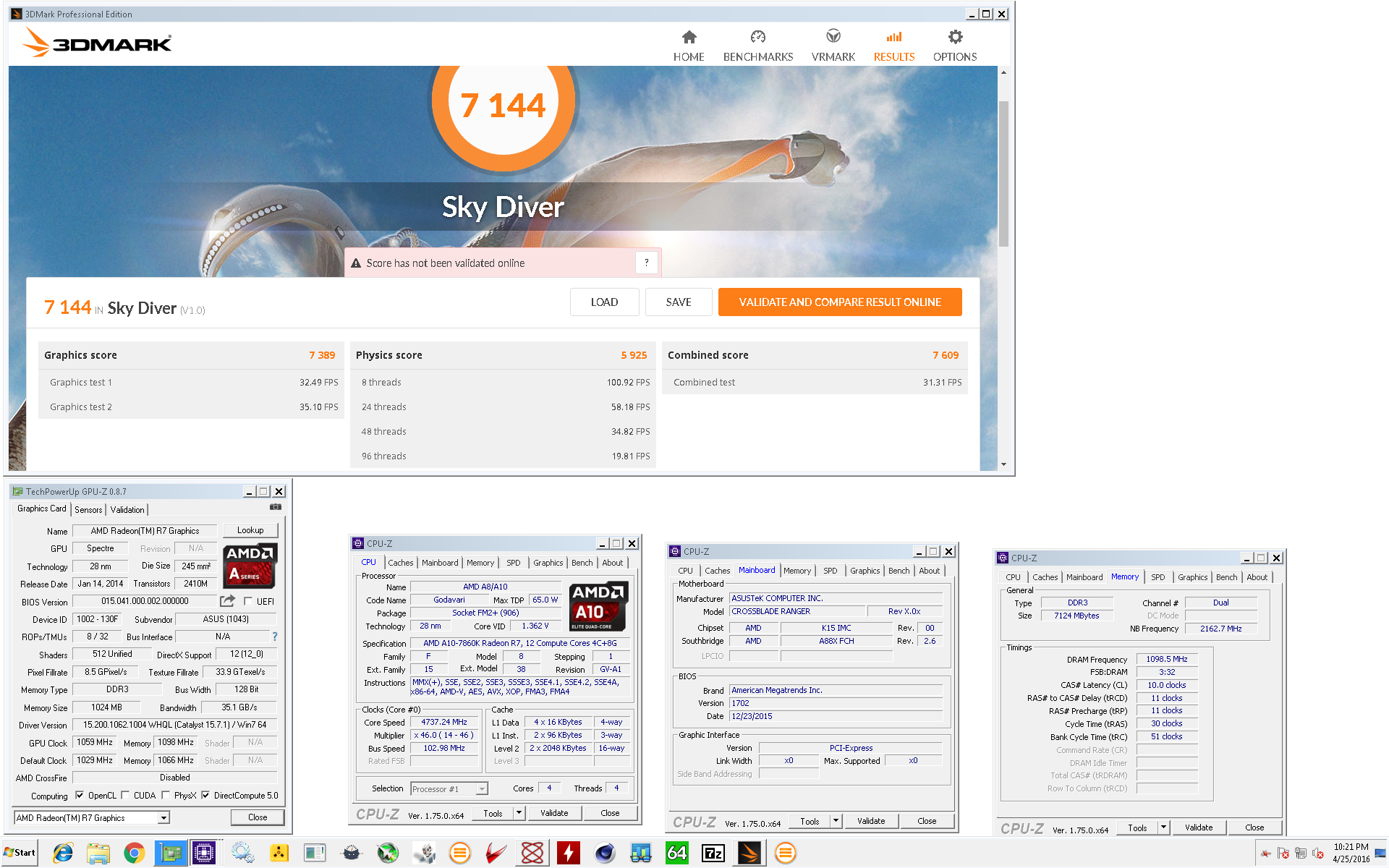Click the DRAM Frequency 1098.5 MHz field
1389x868 pixels.
1167,659
